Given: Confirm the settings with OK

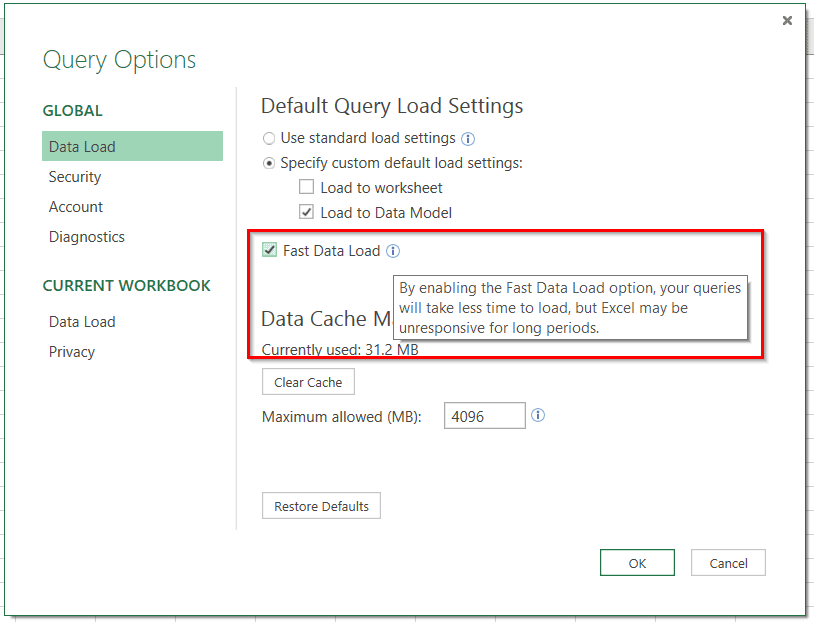Looking at the screenshot, I should (637, 563).
